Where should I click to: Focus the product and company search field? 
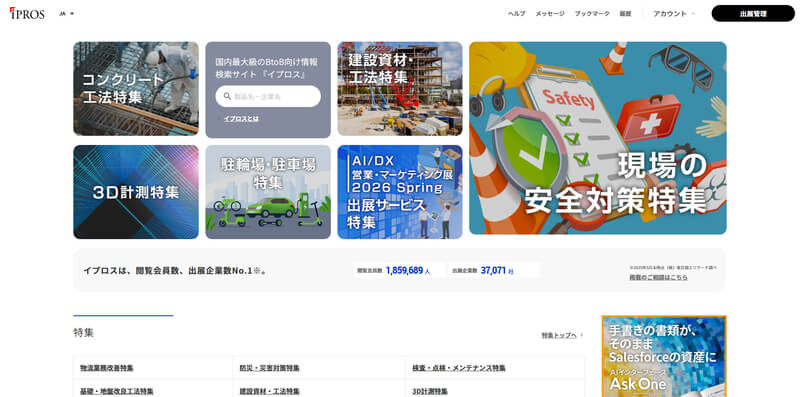click(x=268, y=96)
